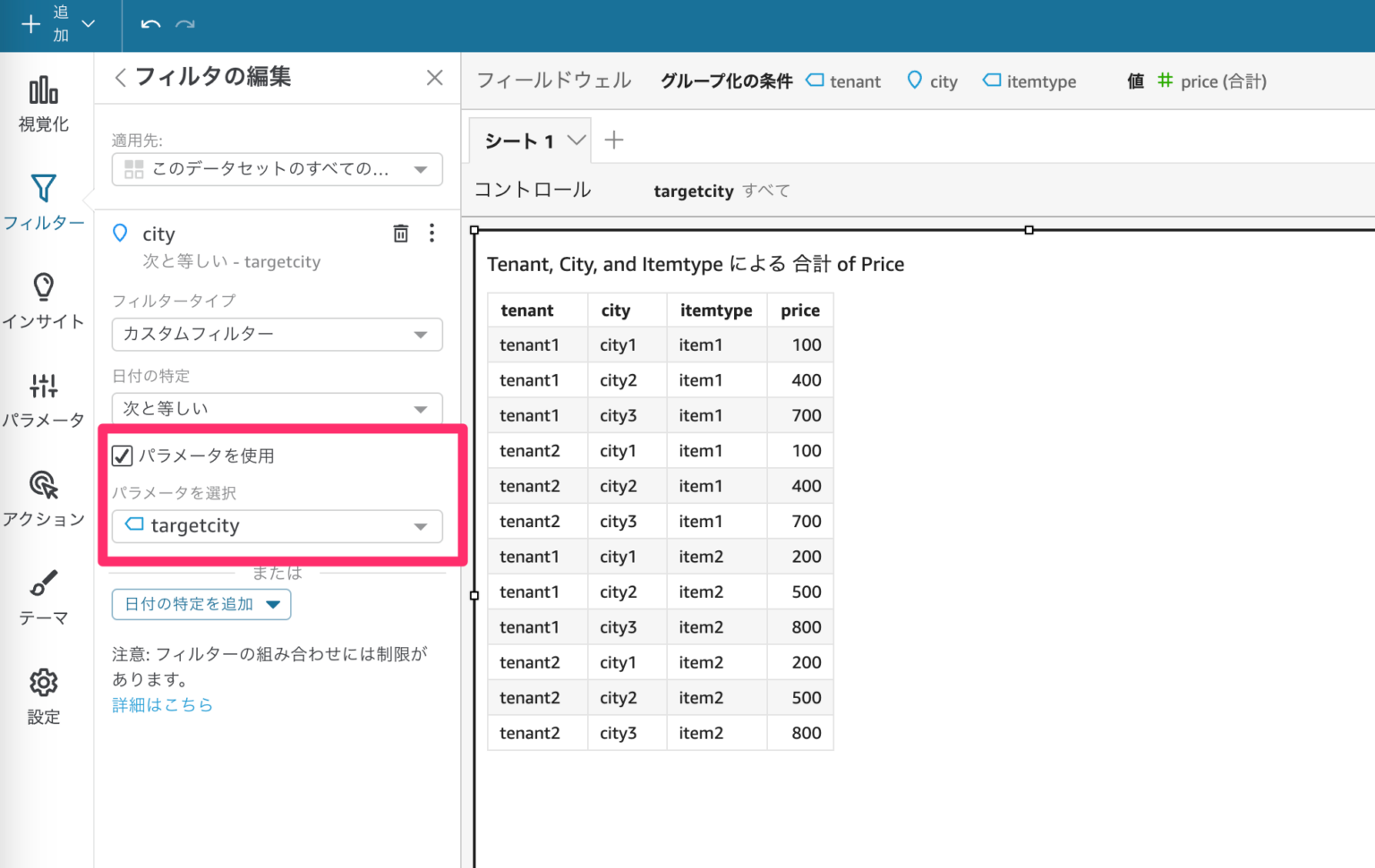The width and height of the screenshot is (1375, 868).
Task: Open the パラメータを選択 targetcity dropdown
Action: point(277,526)
